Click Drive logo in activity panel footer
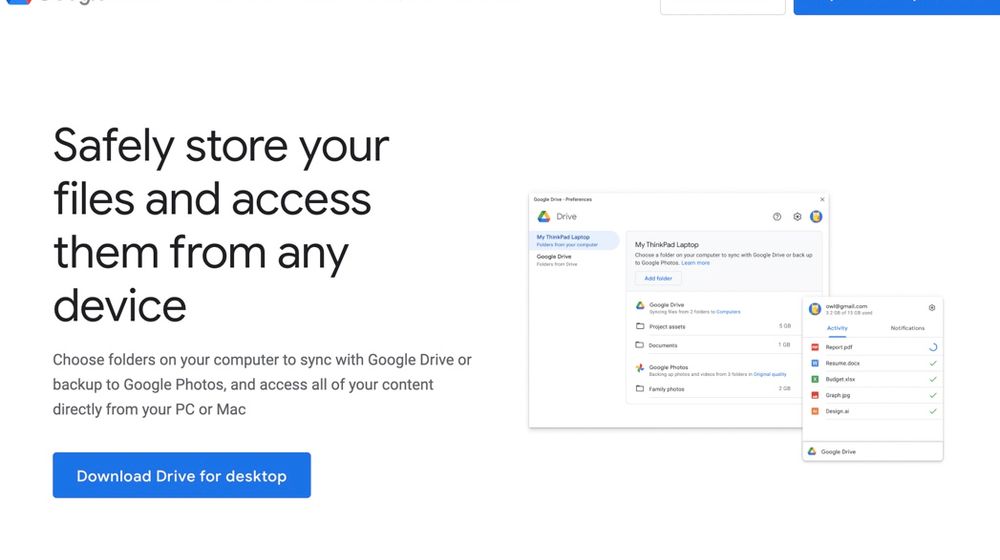This screenshot has height=560, width=1000. (812, 452)
